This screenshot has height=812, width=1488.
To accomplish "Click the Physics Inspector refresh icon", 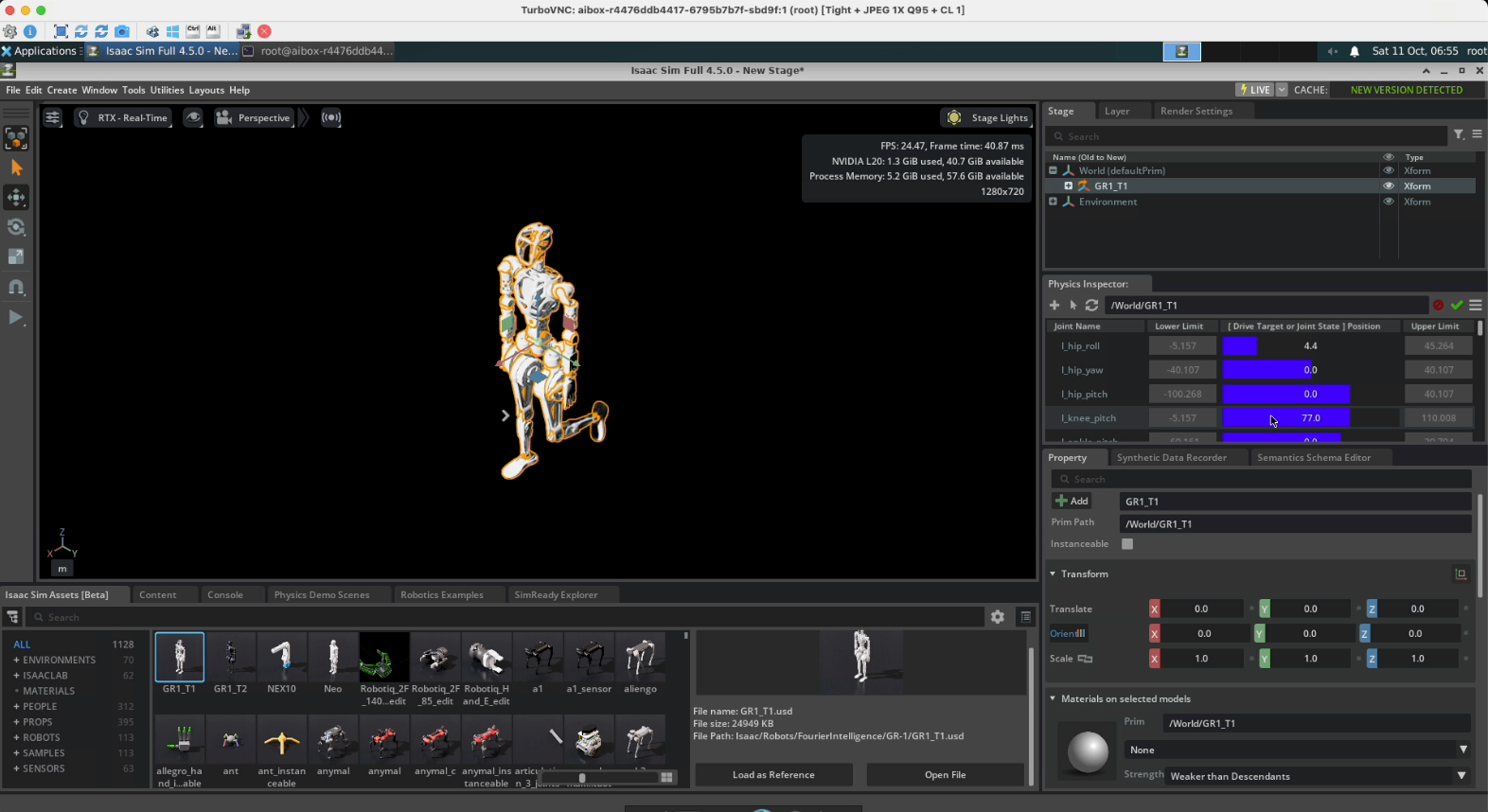I will click(x=1091, y=305).
